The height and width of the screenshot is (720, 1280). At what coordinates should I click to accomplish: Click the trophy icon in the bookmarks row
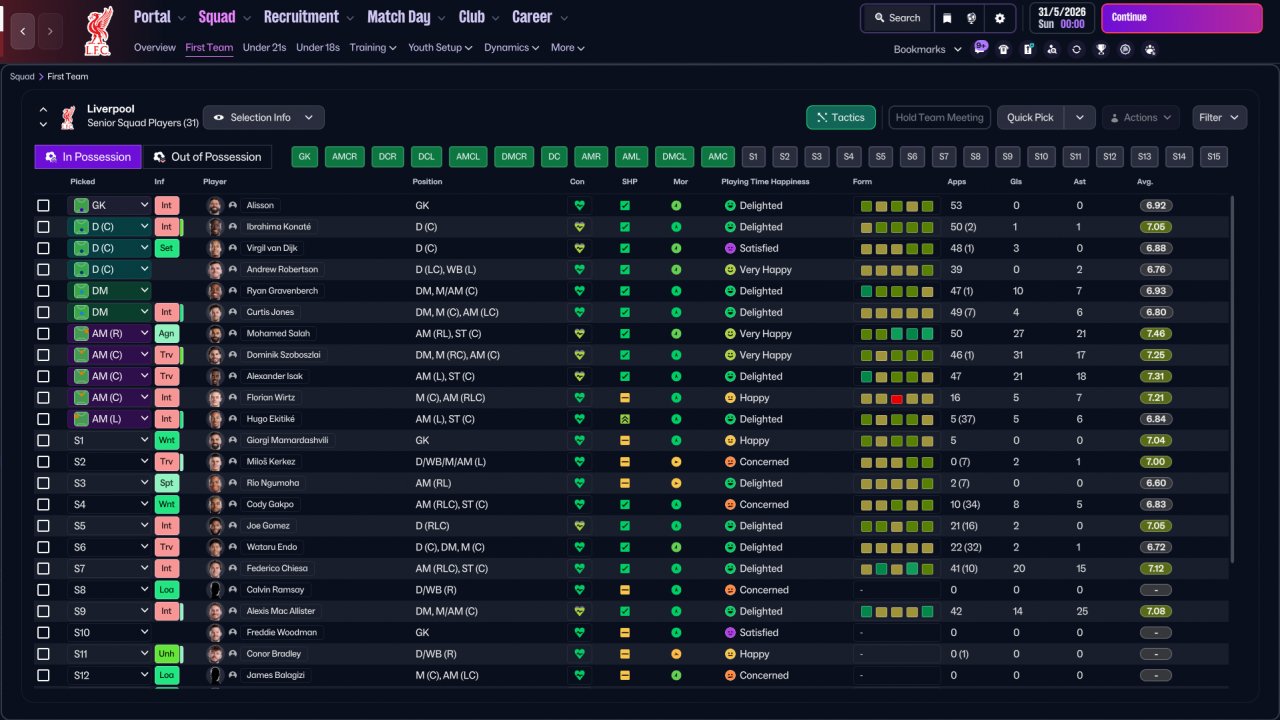click(1101, 49)
